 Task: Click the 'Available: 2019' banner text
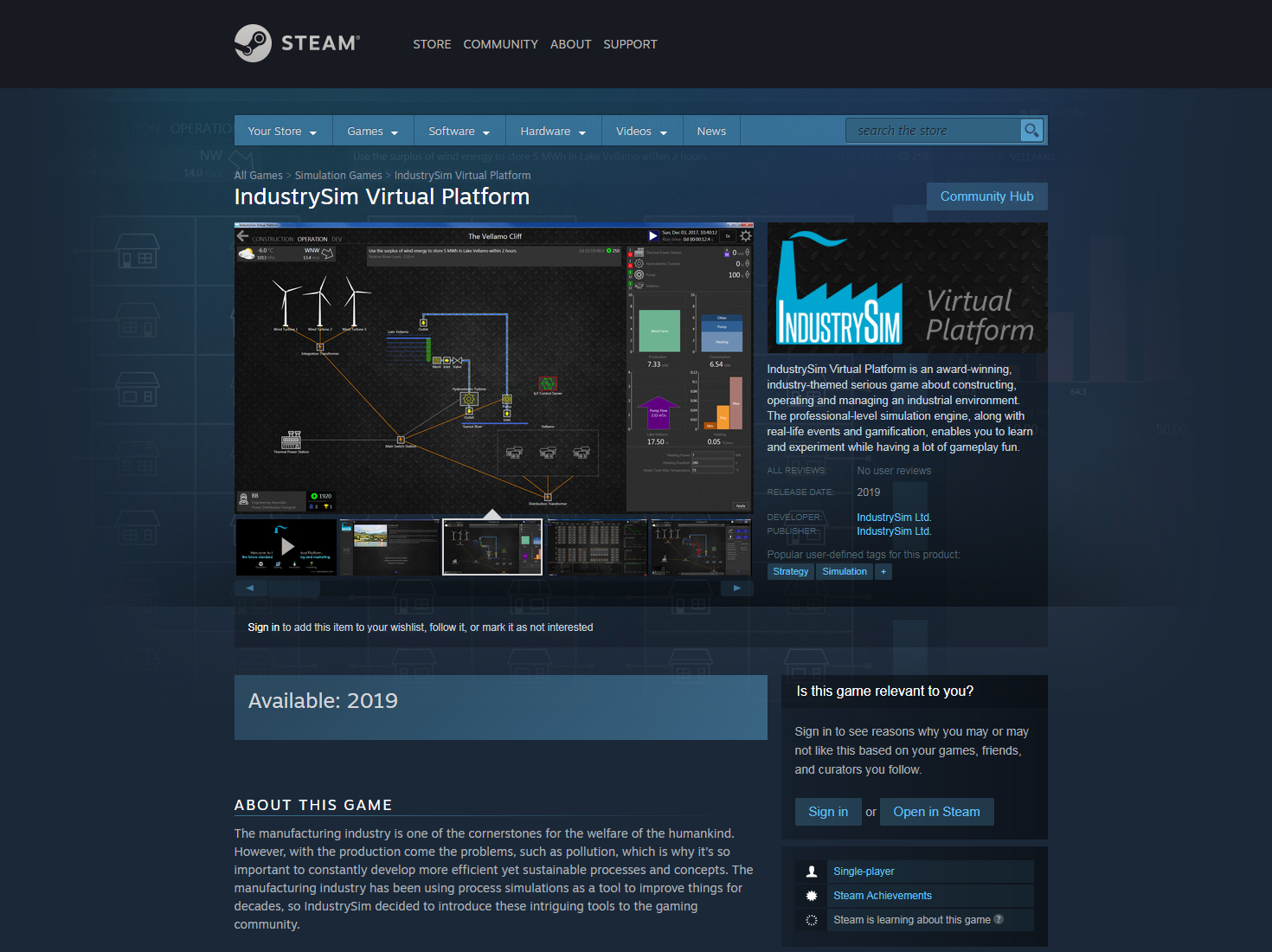coord(323,701)
